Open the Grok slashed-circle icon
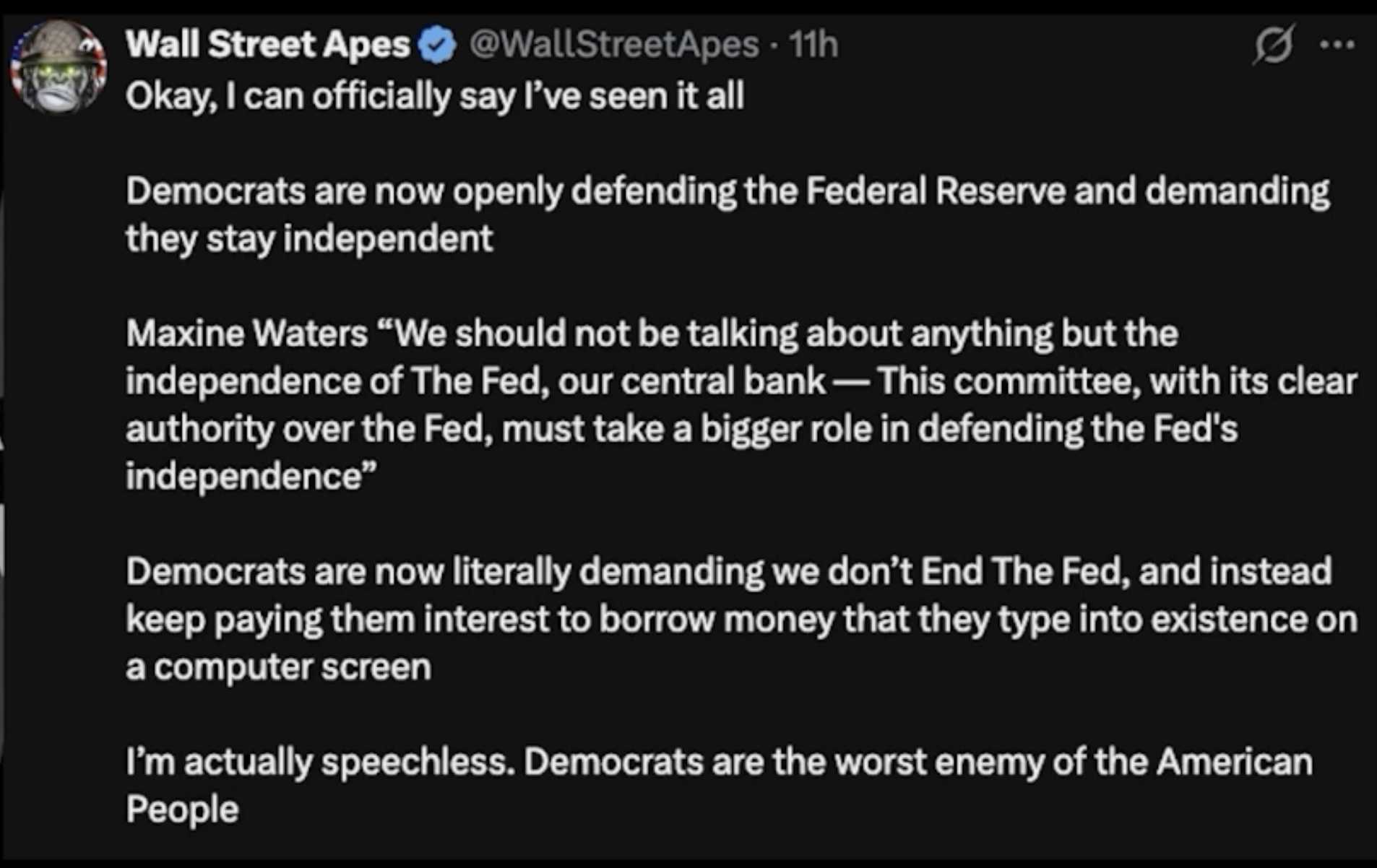This screenshot has height=868, width=1377. click(x=1273, y=45)
